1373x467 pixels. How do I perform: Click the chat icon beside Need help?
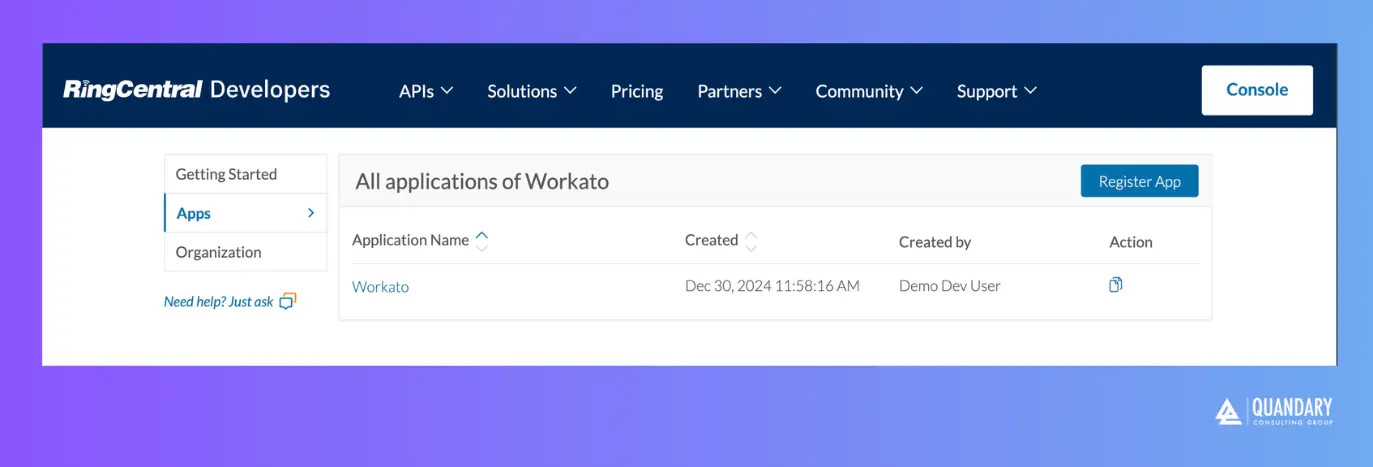pos(288,301)
